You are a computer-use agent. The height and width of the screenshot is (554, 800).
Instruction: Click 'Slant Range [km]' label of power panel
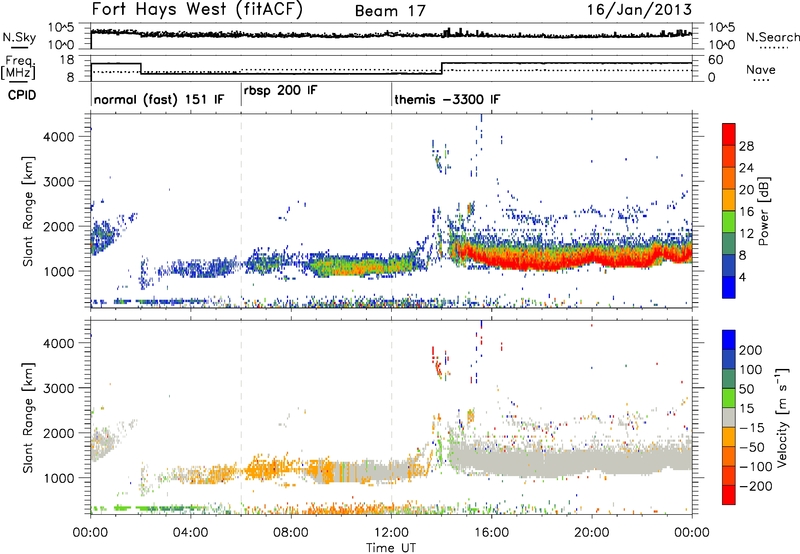(28, 211)
